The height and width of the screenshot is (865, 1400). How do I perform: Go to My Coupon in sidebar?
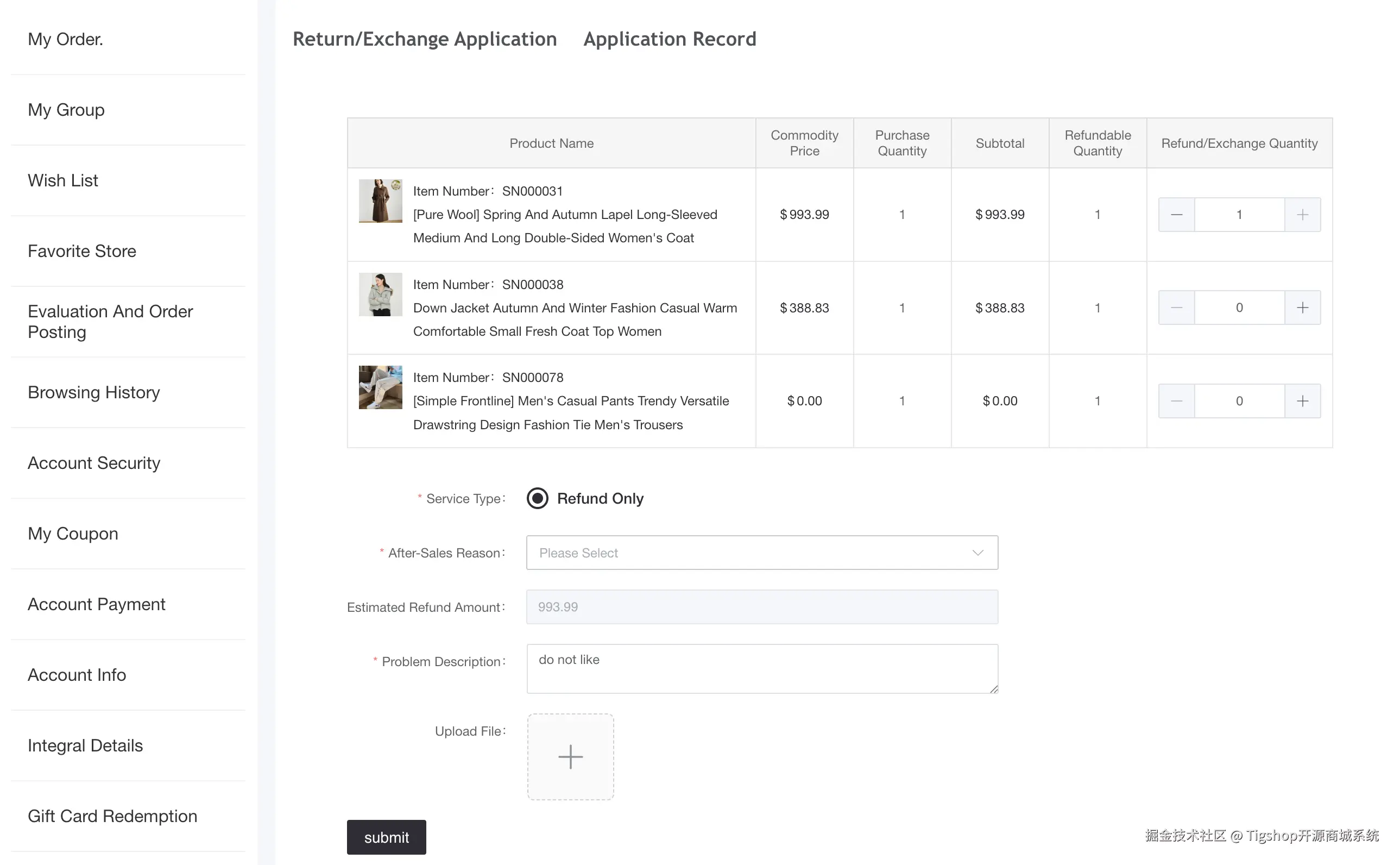[x=73, y=533]
